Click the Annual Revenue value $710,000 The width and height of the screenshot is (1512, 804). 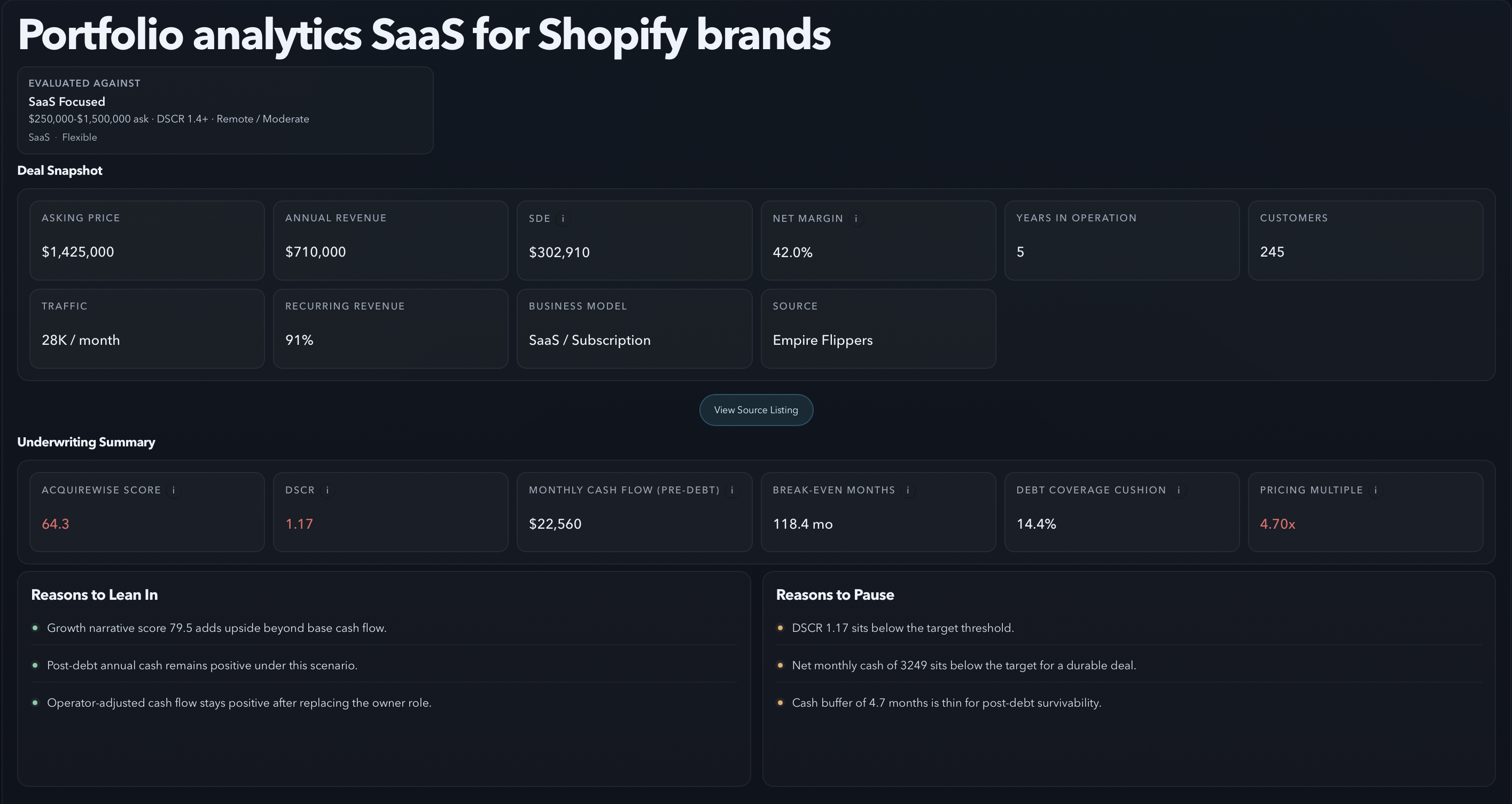315,252
